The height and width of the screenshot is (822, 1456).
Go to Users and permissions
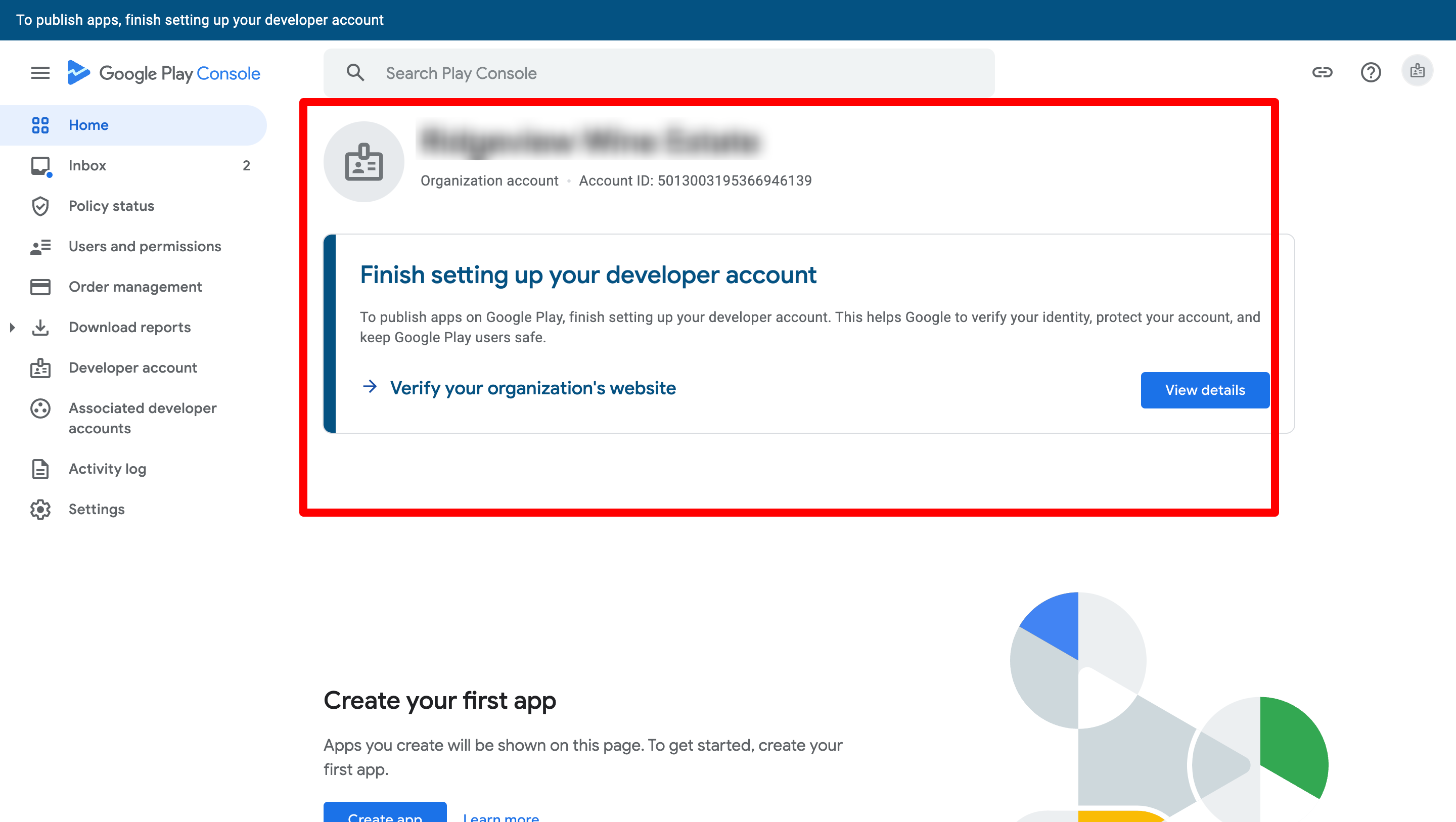click(145, 247)
